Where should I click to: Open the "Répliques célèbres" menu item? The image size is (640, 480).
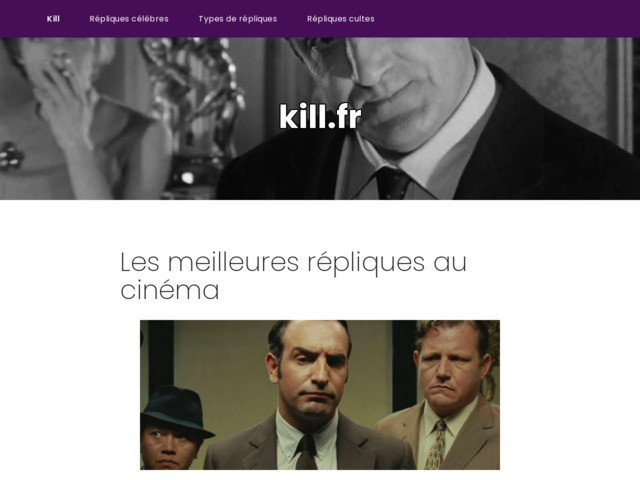pos(129,19)
